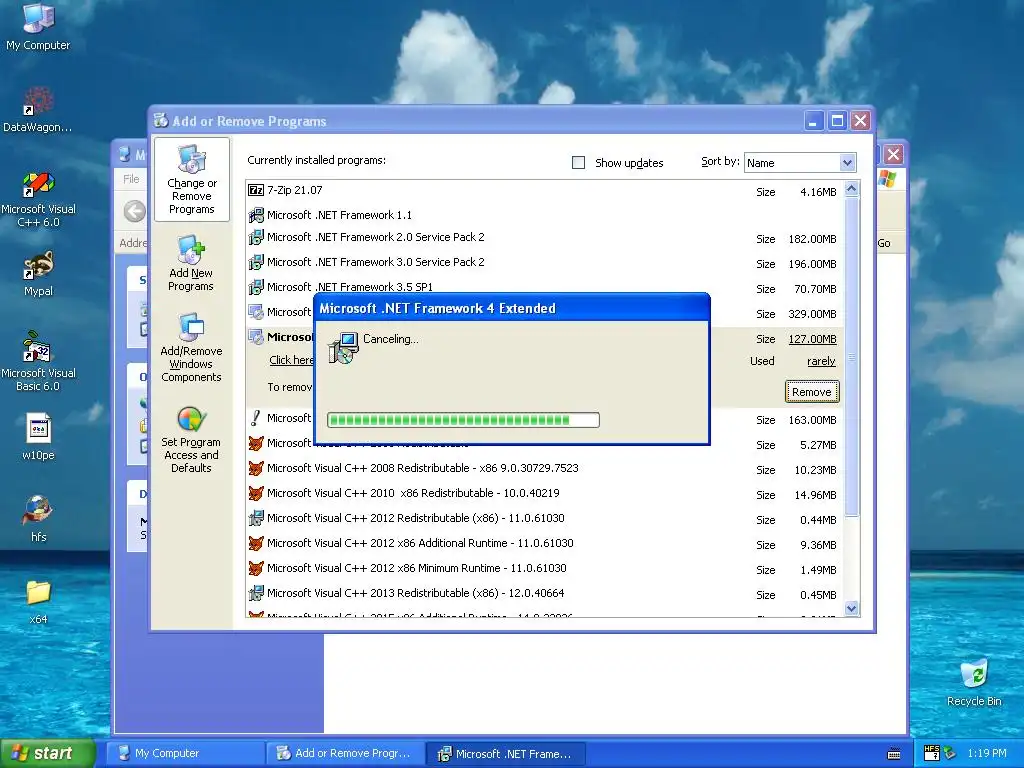Click 163.00MB size value in list
The height and width of the screenshot is (768, 1024).
(x=812, y=420)
